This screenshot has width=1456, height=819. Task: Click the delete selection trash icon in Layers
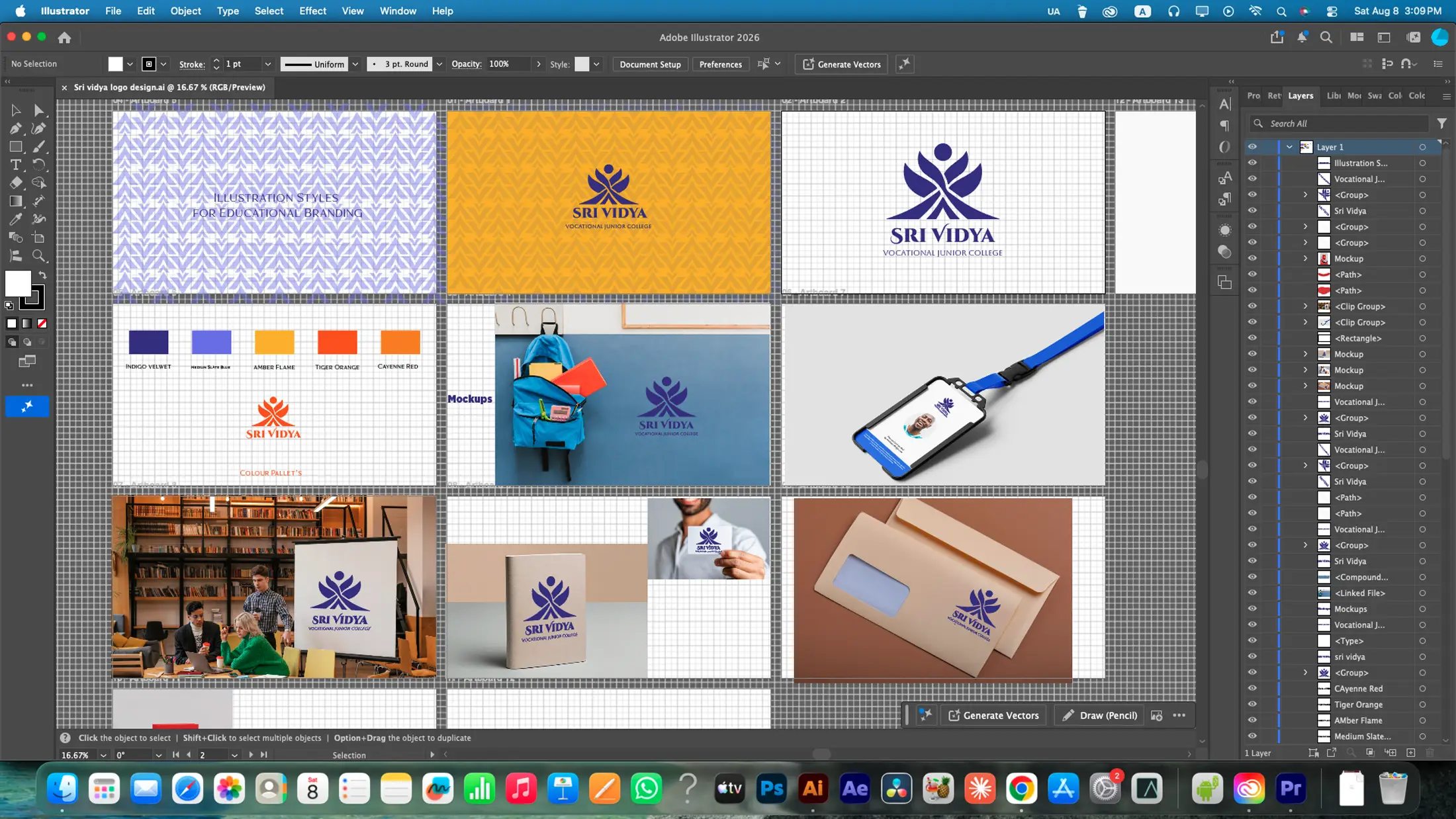point(1430,753)
